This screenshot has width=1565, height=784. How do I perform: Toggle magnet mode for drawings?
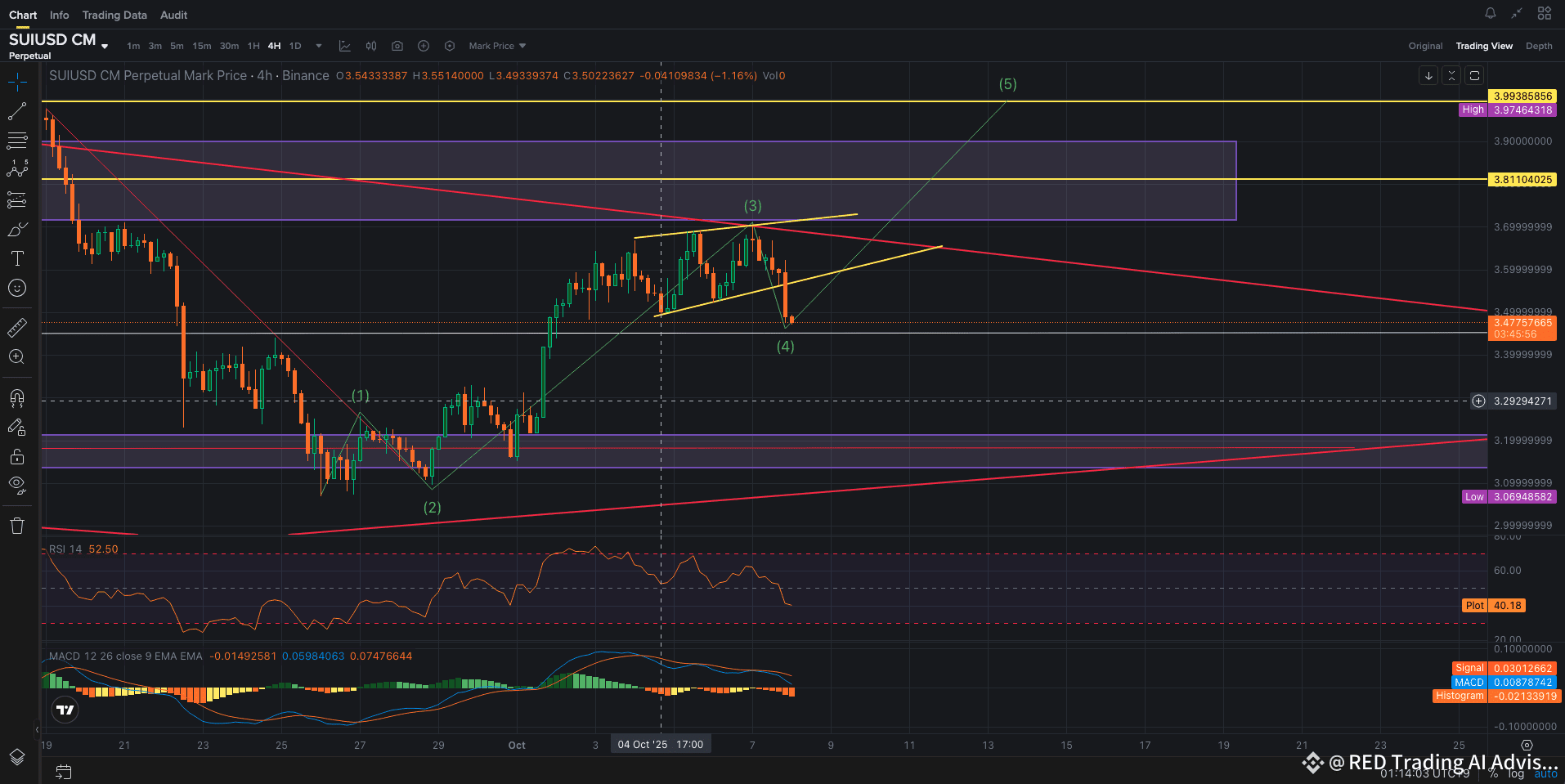tap(17, 397)
